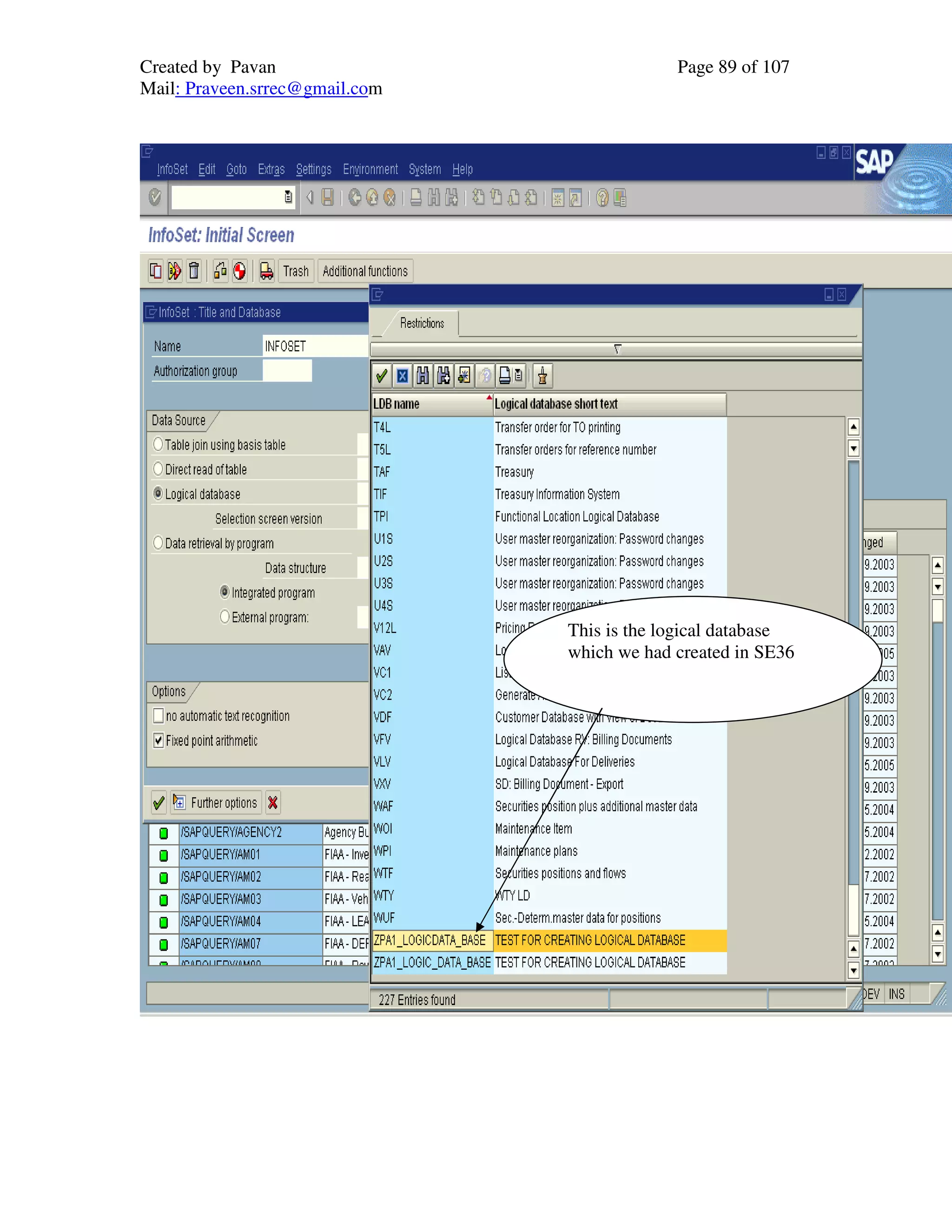Select the /SAPQUERY/AM01 InfoSet row
This screenshot has width=952, height=1232.
[x=259, y=854]
